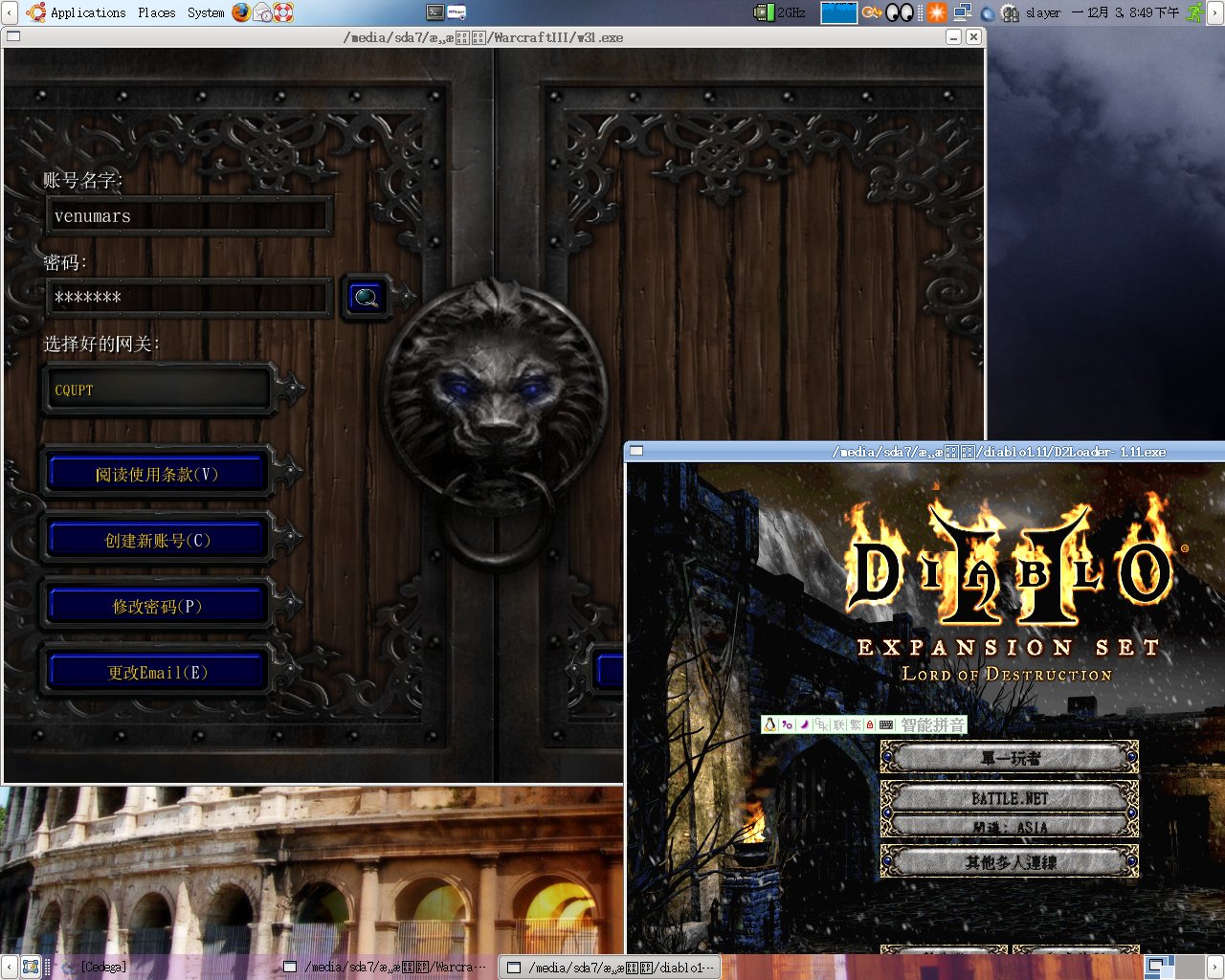The height and width of the screenshot is (980, 1225).
Task: Switch to the Warcraft window taskbar entry
Action: (x=386, y=967)
